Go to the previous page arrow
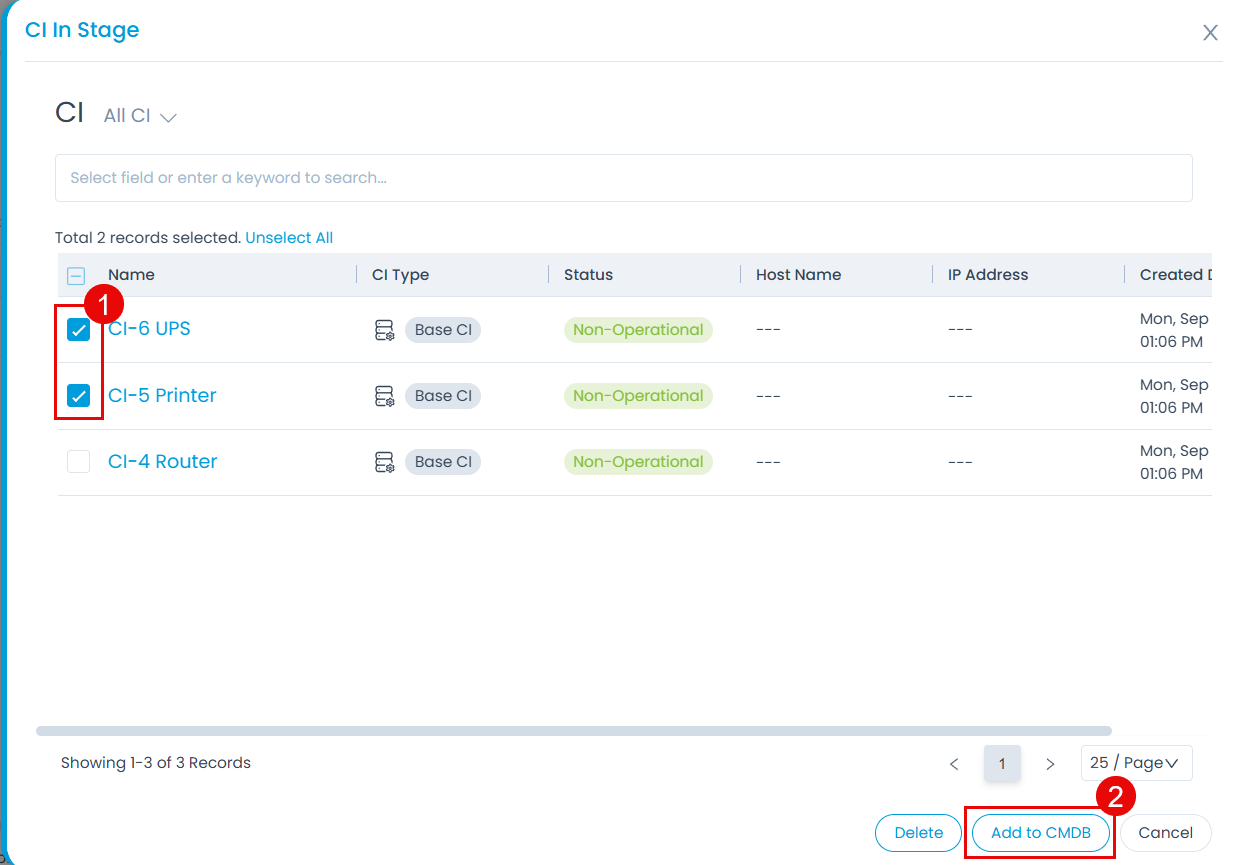 954,764
